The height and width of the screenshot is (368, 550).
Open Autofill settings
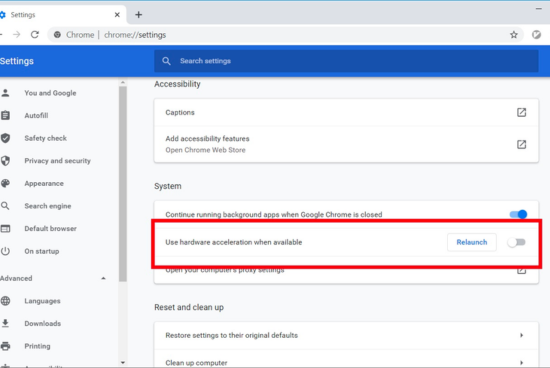click(x=36, y=115)
